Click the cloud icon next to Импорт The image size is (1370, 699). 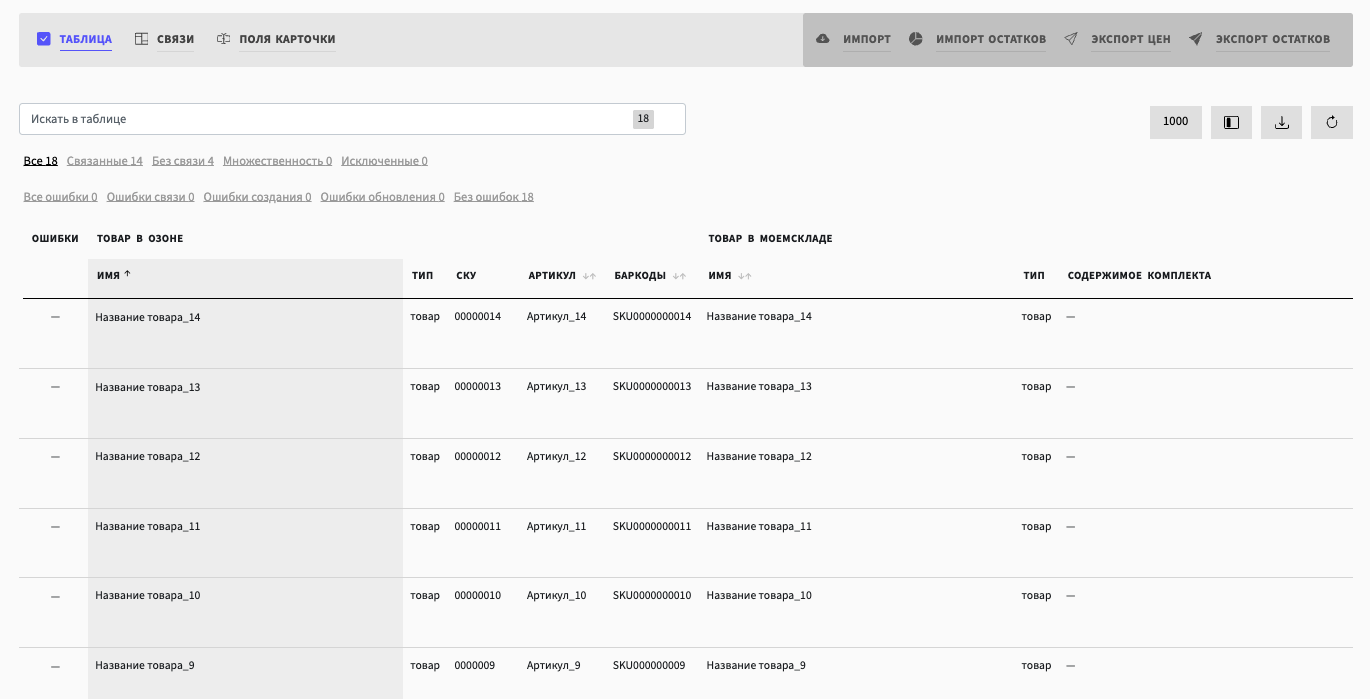tap(823, 39)
